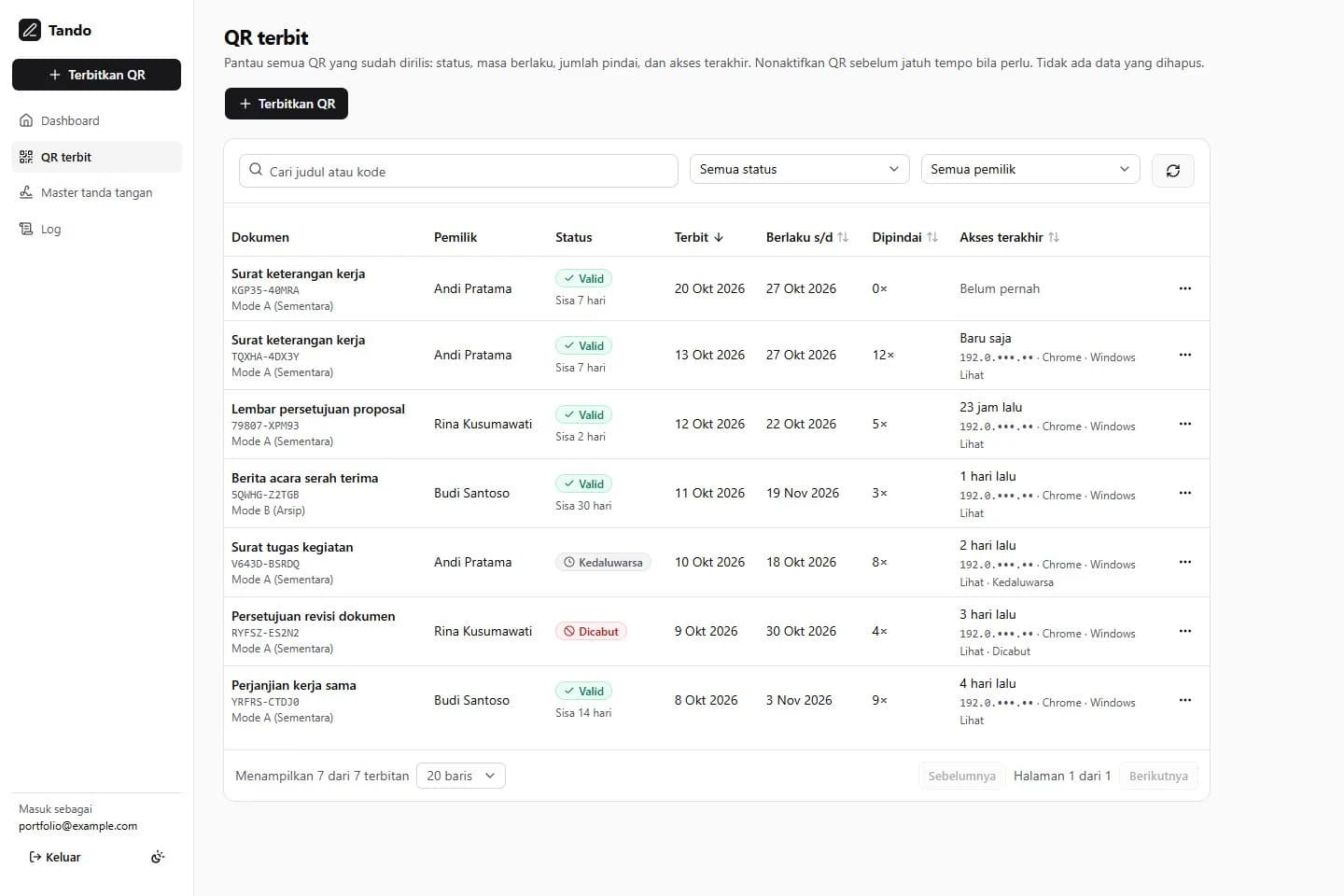This screenshot has height=896, width=1344.
Task: Click Terbitkan QR below the page heading
Action: coord(287,104)
